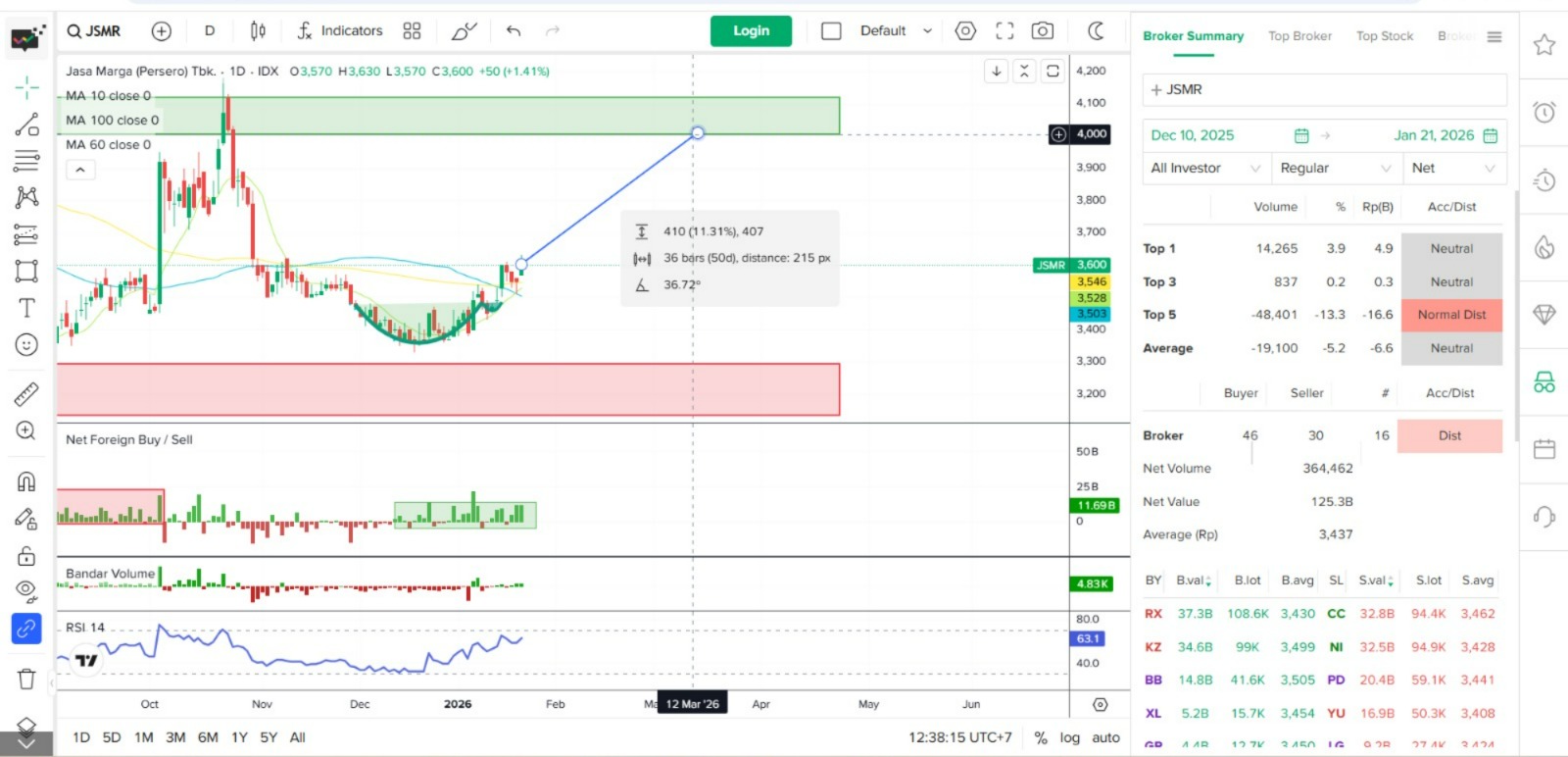
Task: Open the indicator templates grid icon
Action: [x=412, y=31]
